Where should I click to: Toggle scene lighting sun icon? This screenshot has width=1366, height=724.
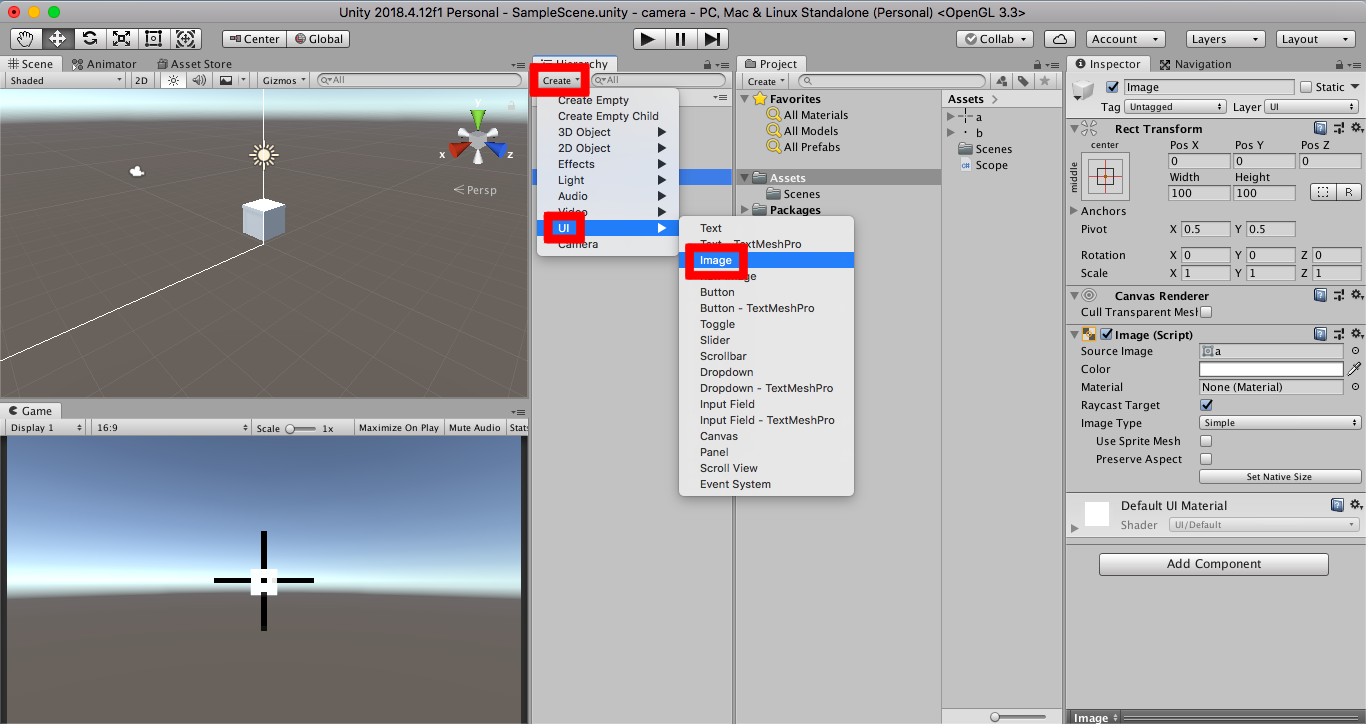tap(173, 80)
